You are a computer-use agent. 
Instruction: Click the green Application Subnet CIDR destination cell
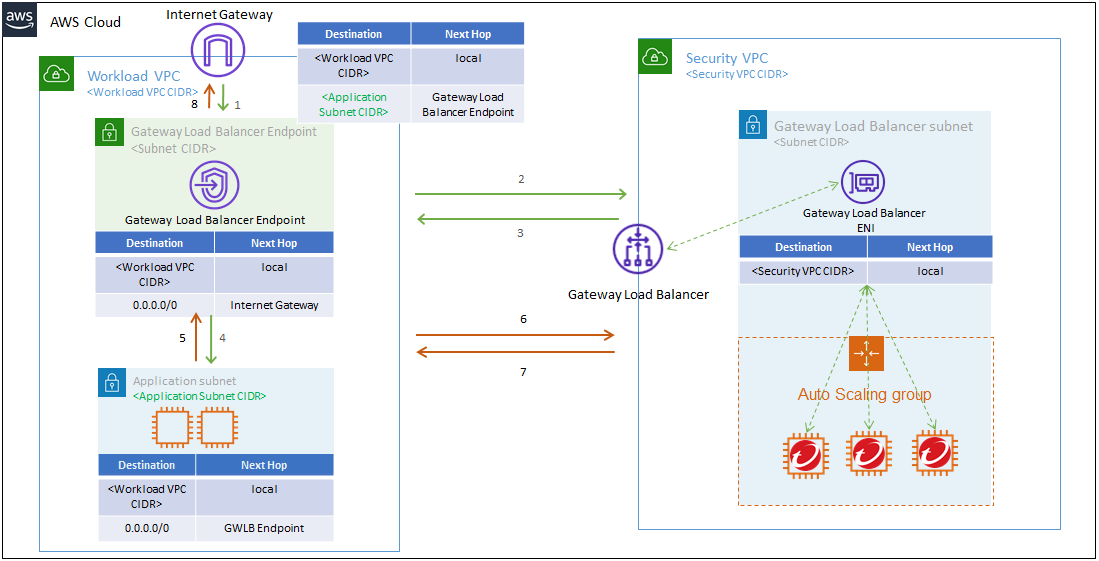[x=354, y=105]
